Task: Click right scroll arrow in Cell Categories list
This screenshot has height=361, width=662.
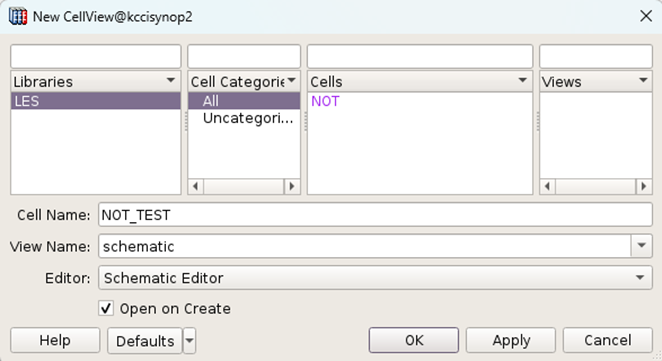Action: click(x=292, y=186)
